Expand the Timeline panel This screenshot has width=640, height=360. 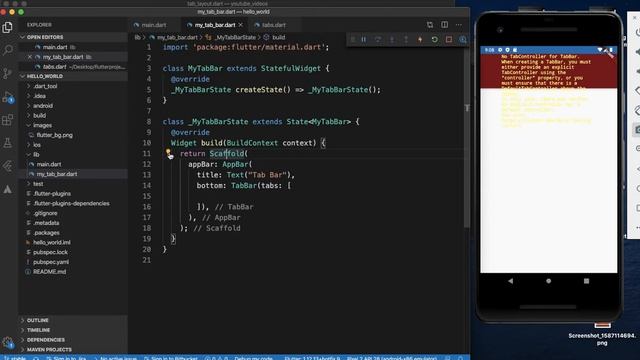[73, 330]
